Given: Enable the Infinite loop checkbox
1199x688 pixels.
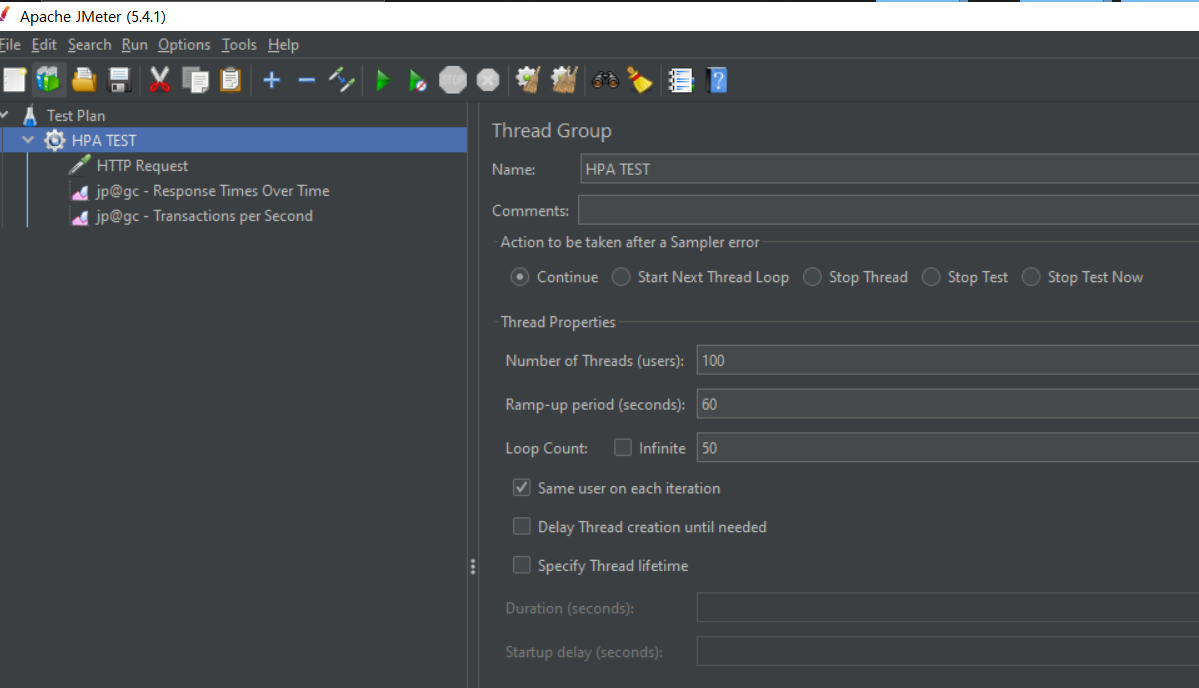Looking at the screenshot, I should tap(623, 447).
